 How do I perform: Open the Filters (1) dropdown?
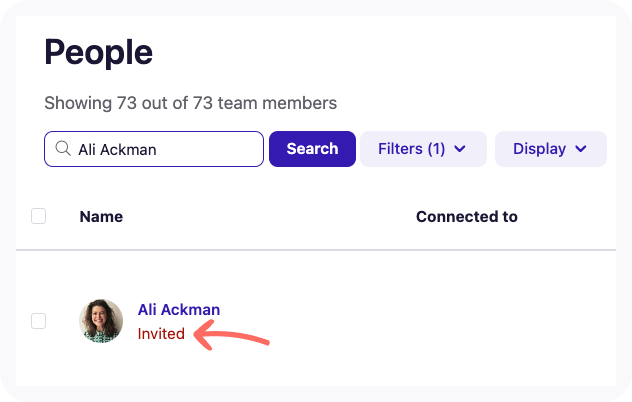pyautogui.click(x=423, y=149)
